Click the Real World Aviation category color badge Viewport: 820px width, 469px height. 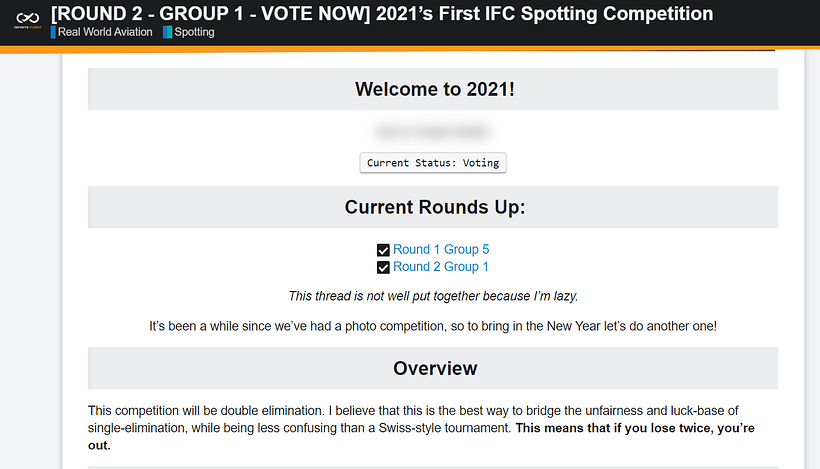tap(54, 32)
